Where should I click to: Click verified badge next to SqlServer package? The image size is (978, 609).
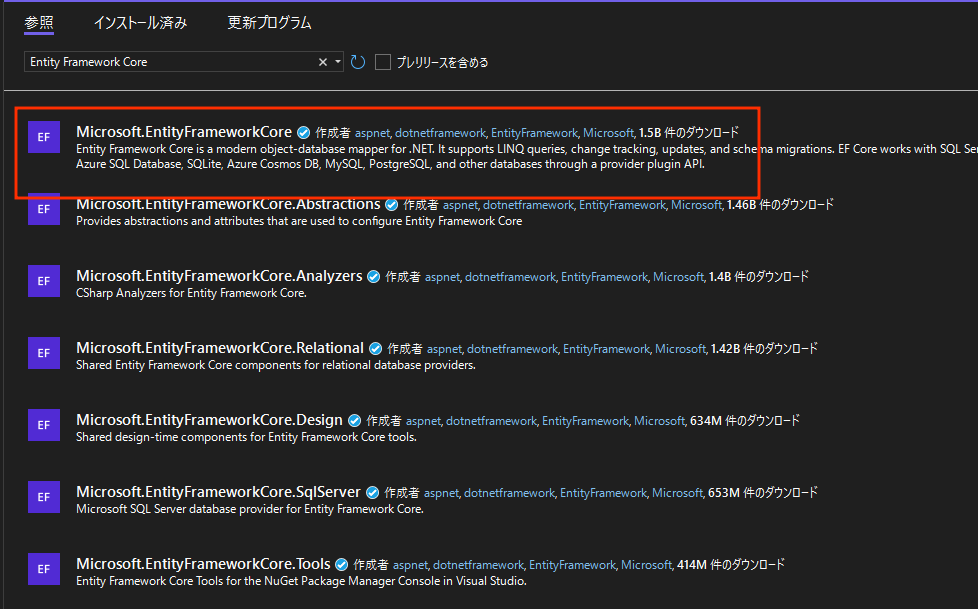pyautogui.click(x=372, y=493)
